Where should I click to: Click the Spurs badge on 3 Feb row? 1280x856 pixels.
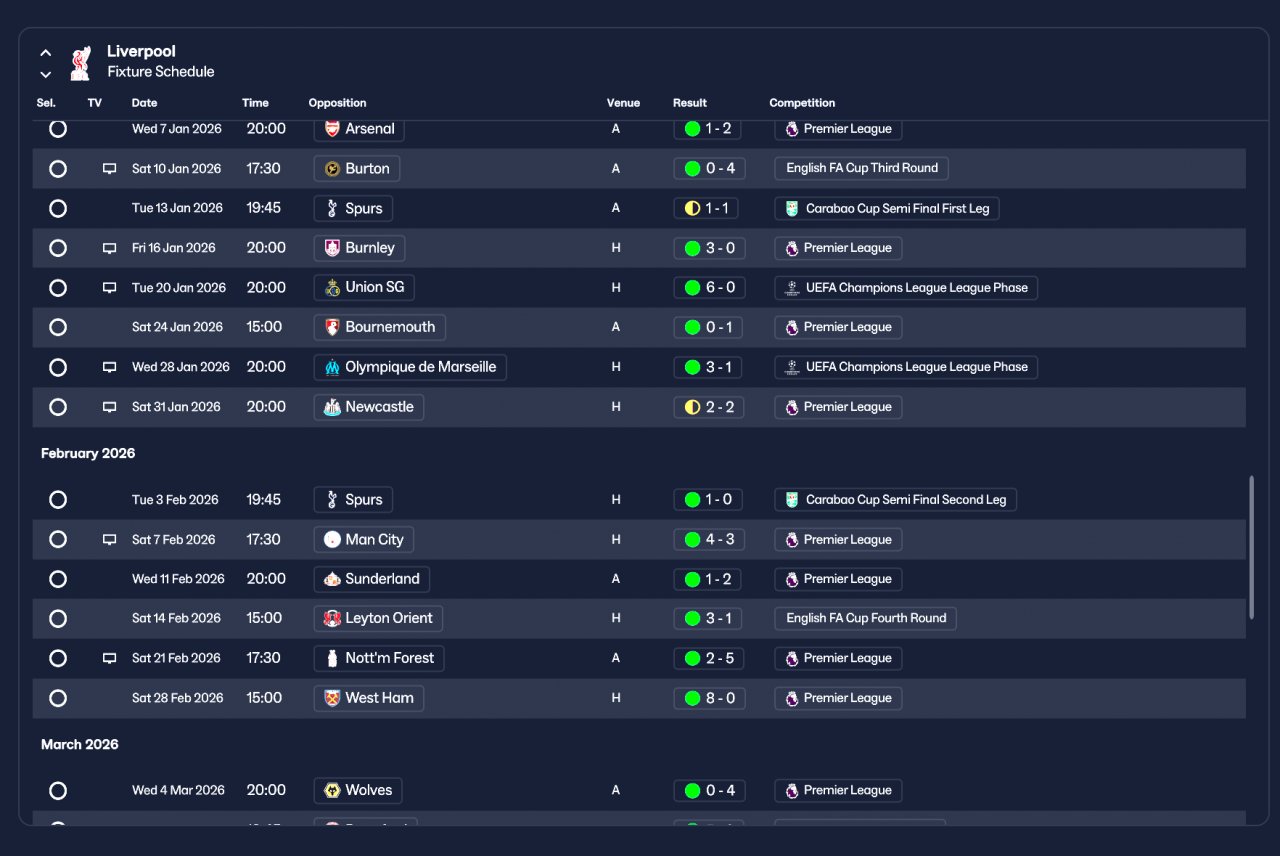(x=333, y=500)
